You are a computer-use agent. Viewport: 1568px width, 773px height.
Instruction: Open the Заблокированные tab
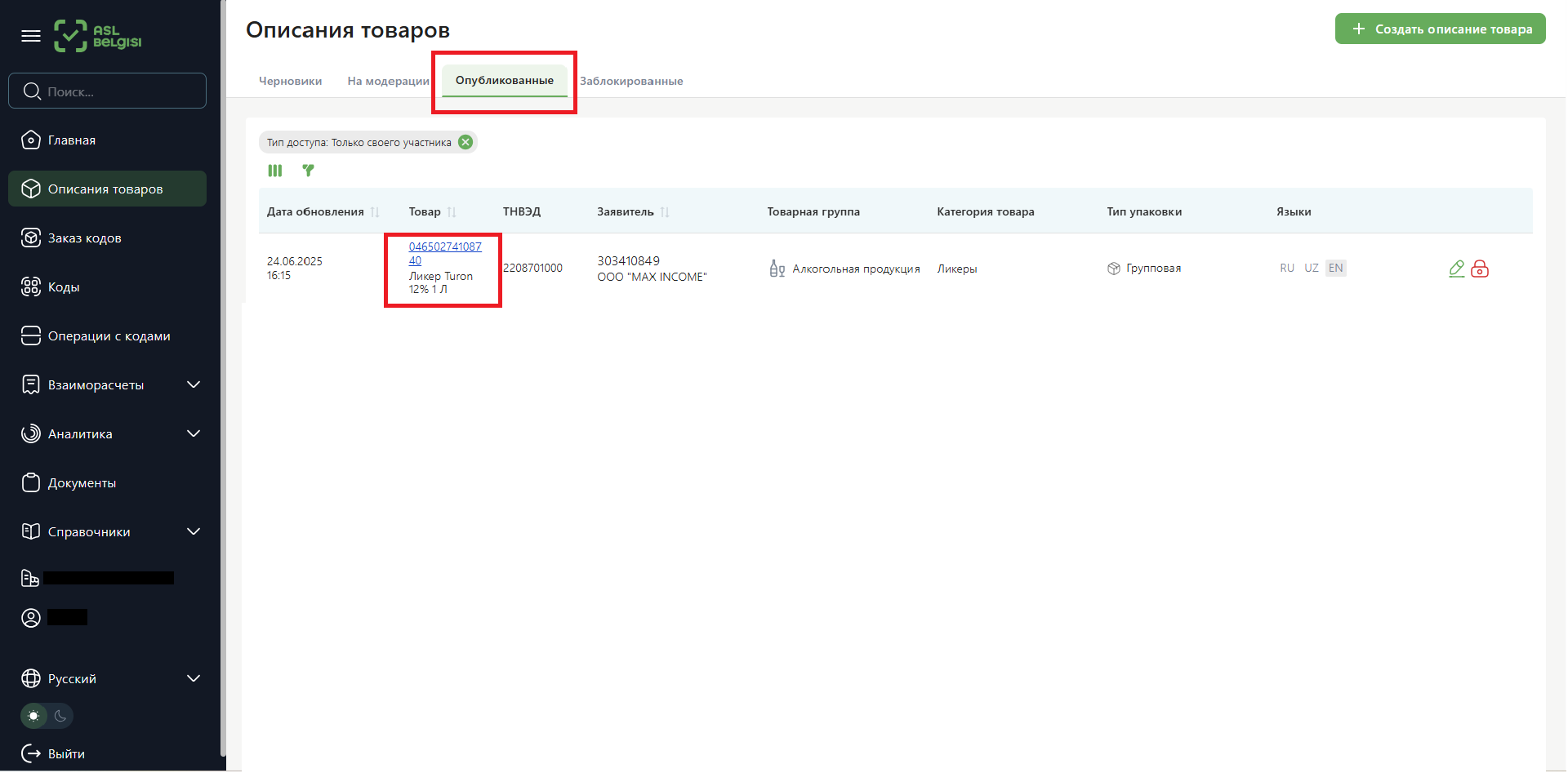(x=631, y=82)
